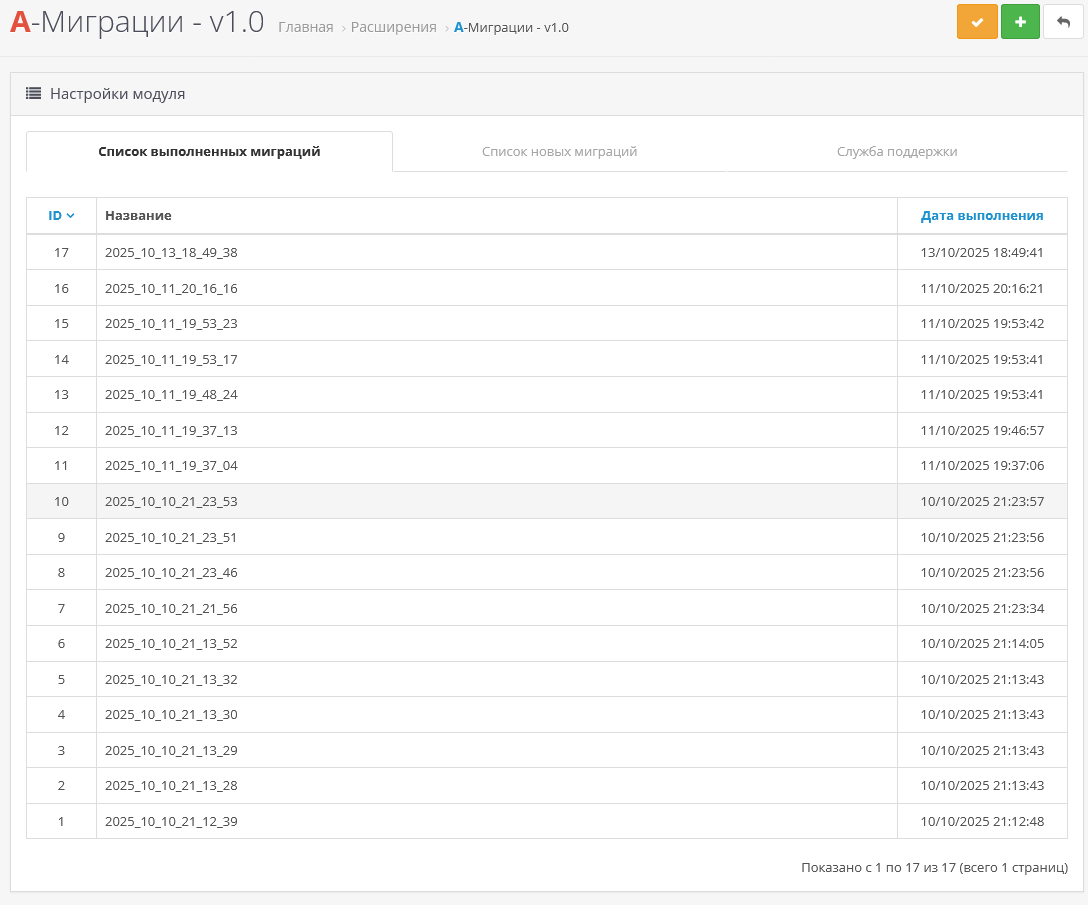The height and width of the screenshot is (905, 1088).
Task: Switch to Список новых миграций tab
Action: pos(559,152)
